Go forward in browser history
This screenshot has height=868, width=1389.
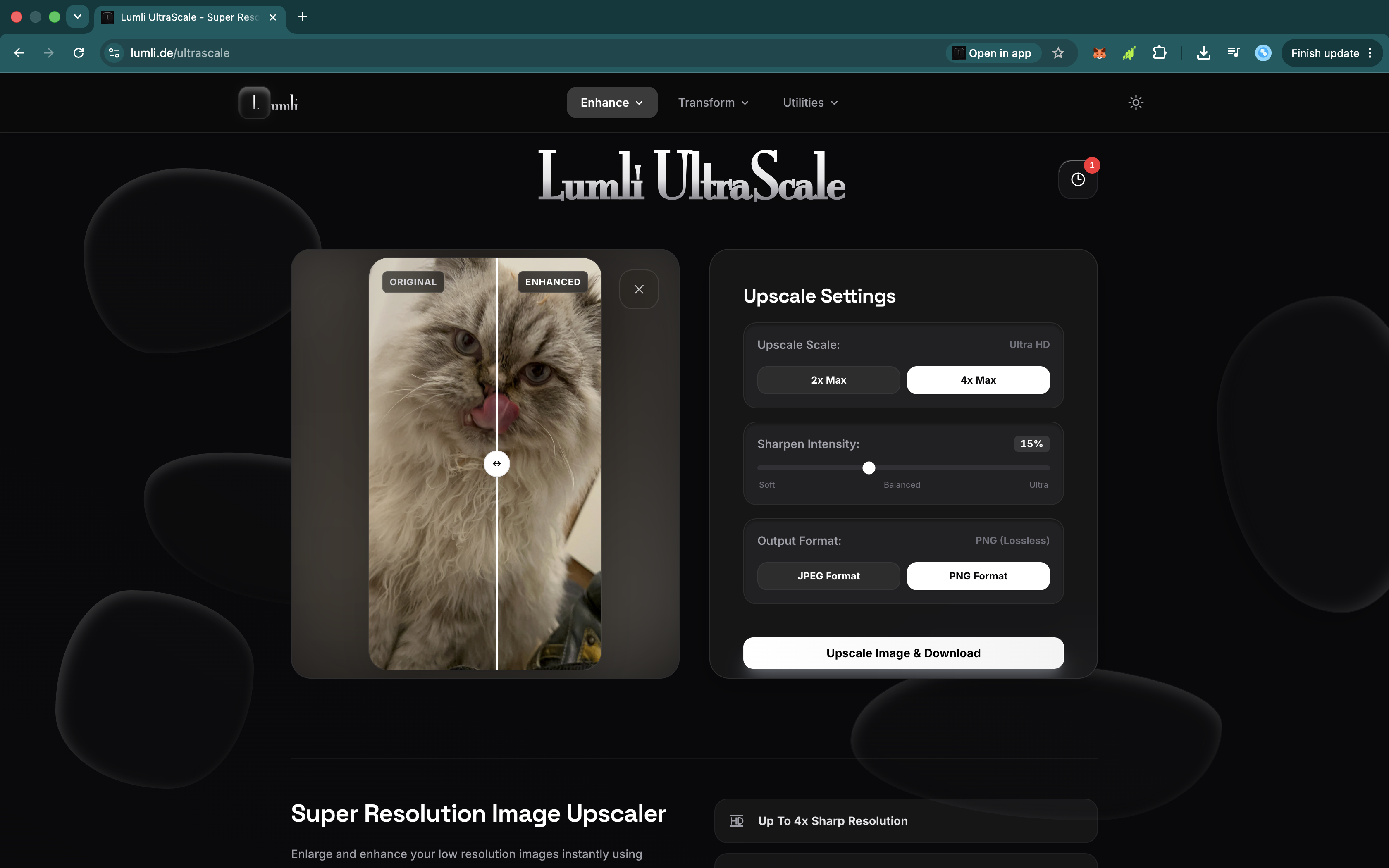pos(49,53)
